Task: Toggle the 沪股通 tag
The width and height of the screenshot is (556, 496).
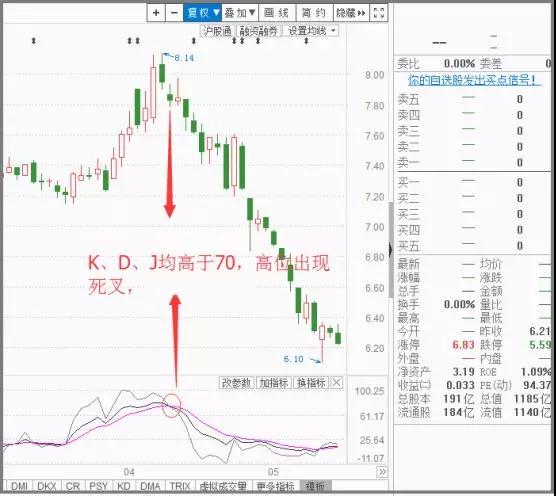Action: tap(217, 31)
